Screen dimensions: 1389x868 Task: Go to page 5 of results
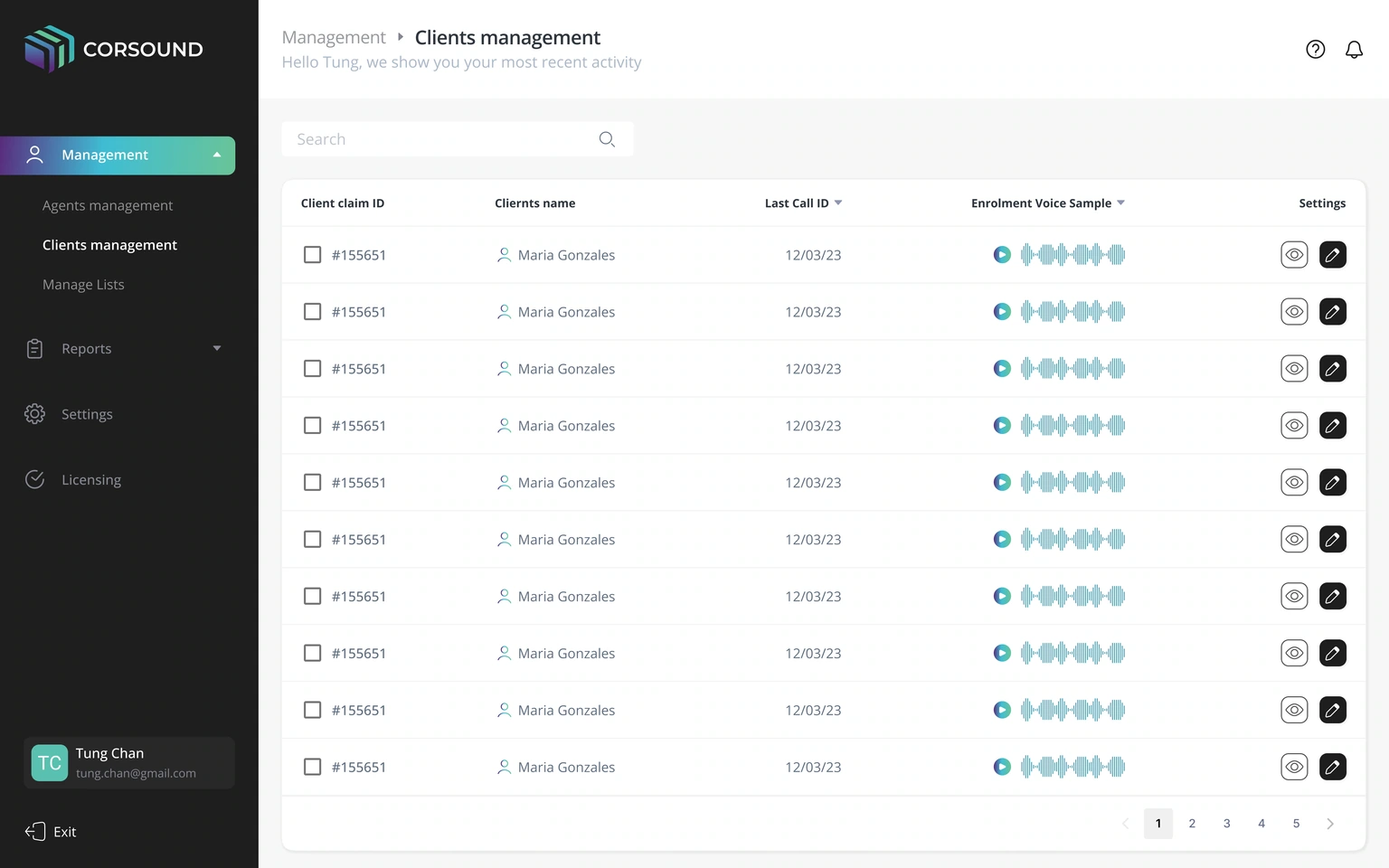coord(1296,824)
